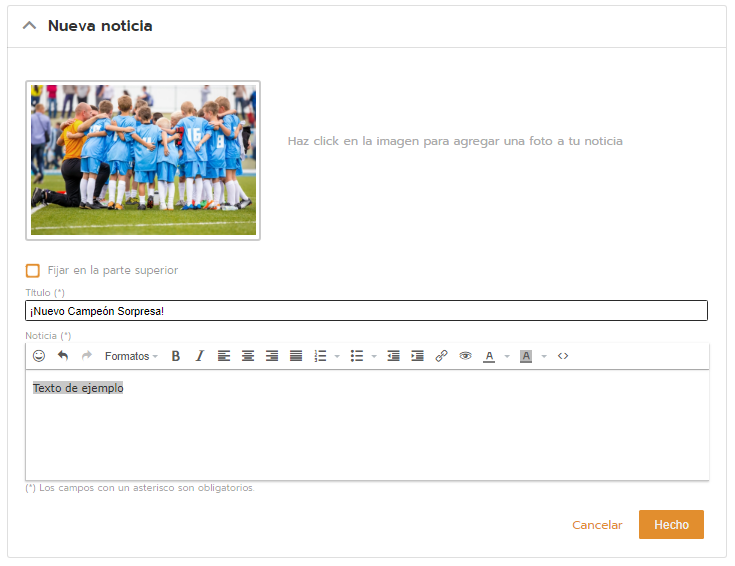Open the emoji picker in editor toolbar
Screen dimensions: 735x566
coord(39,356)
